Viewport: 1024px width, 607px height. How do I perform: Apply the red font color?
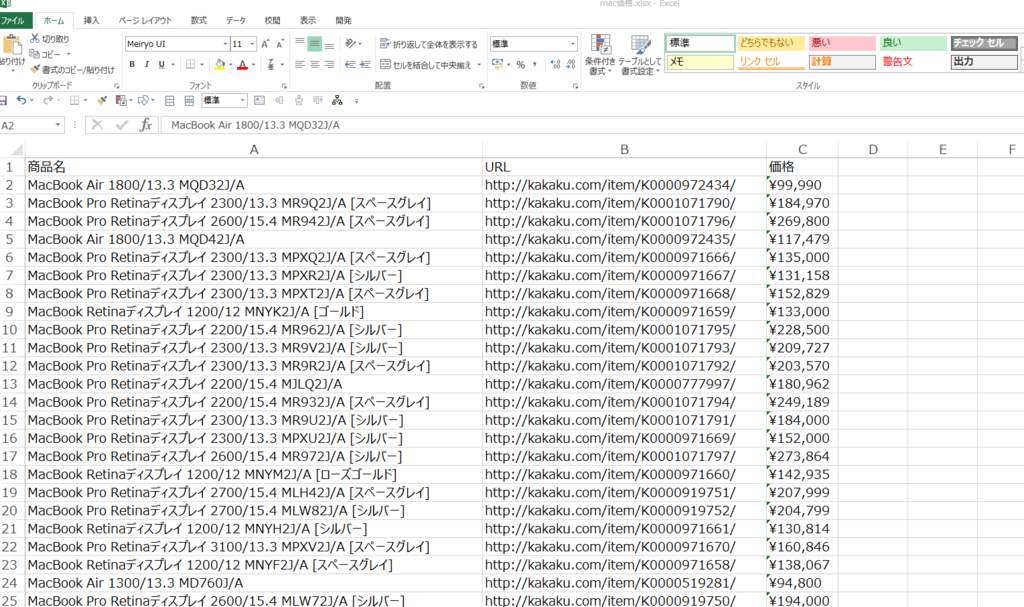(x=242, y=64)
